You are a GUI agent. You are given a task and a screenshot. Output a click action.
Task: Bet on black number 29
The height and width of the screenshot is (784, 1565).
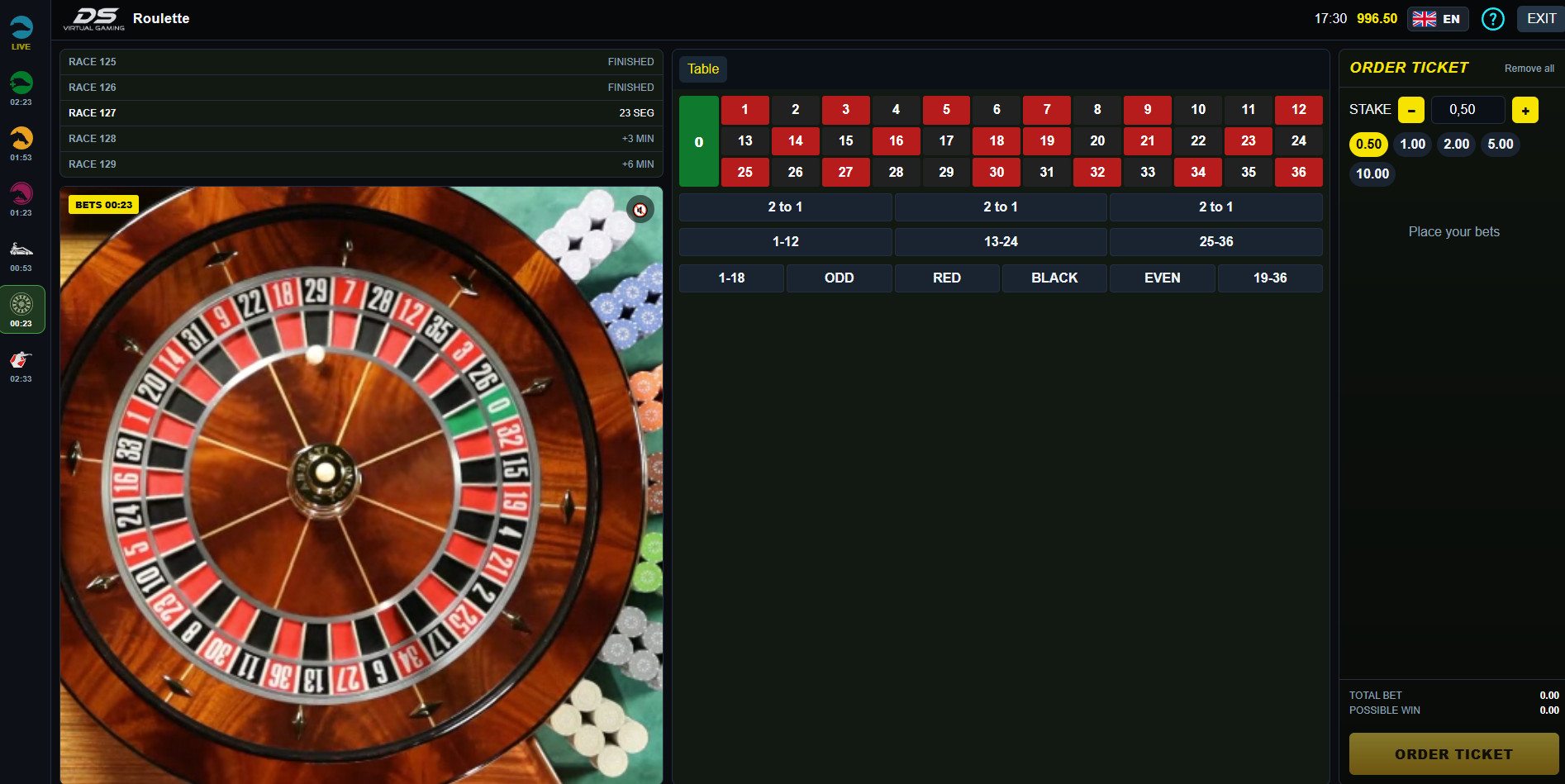click(946, 173)
